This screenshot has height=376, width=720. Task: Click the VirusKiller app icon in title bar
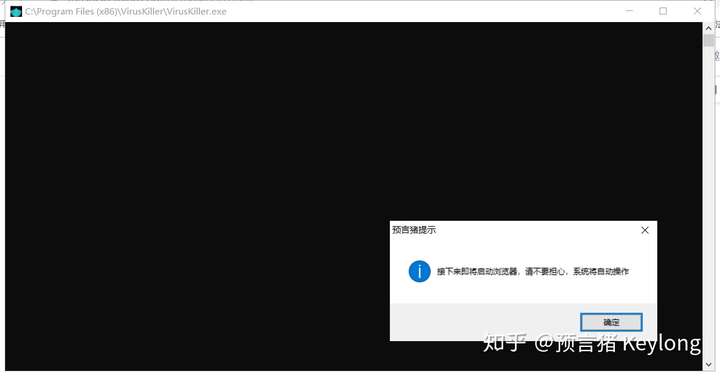(x=16, y=11)
